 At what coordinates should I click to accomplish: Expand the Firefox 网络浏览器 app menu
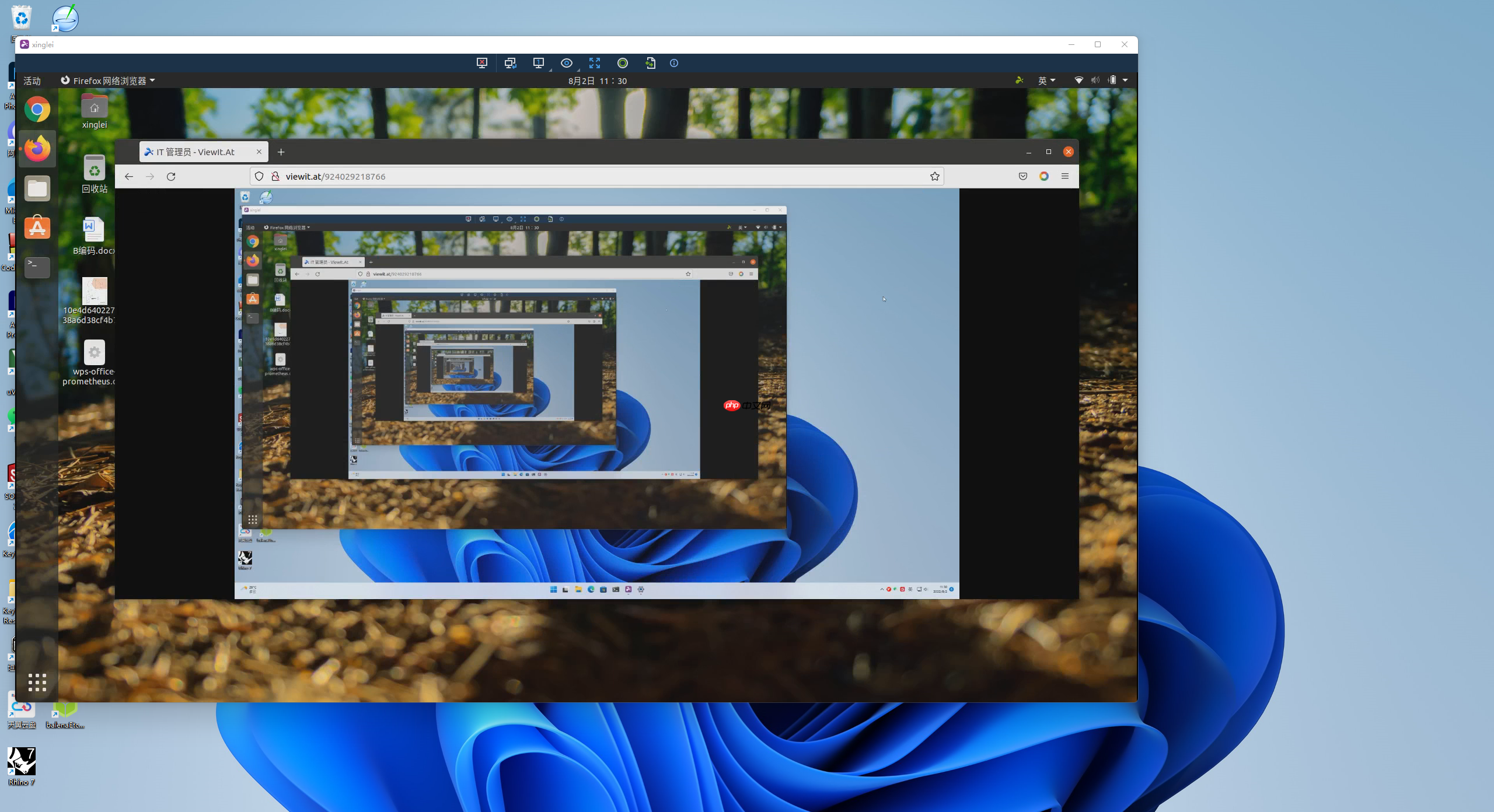(109, 80)
